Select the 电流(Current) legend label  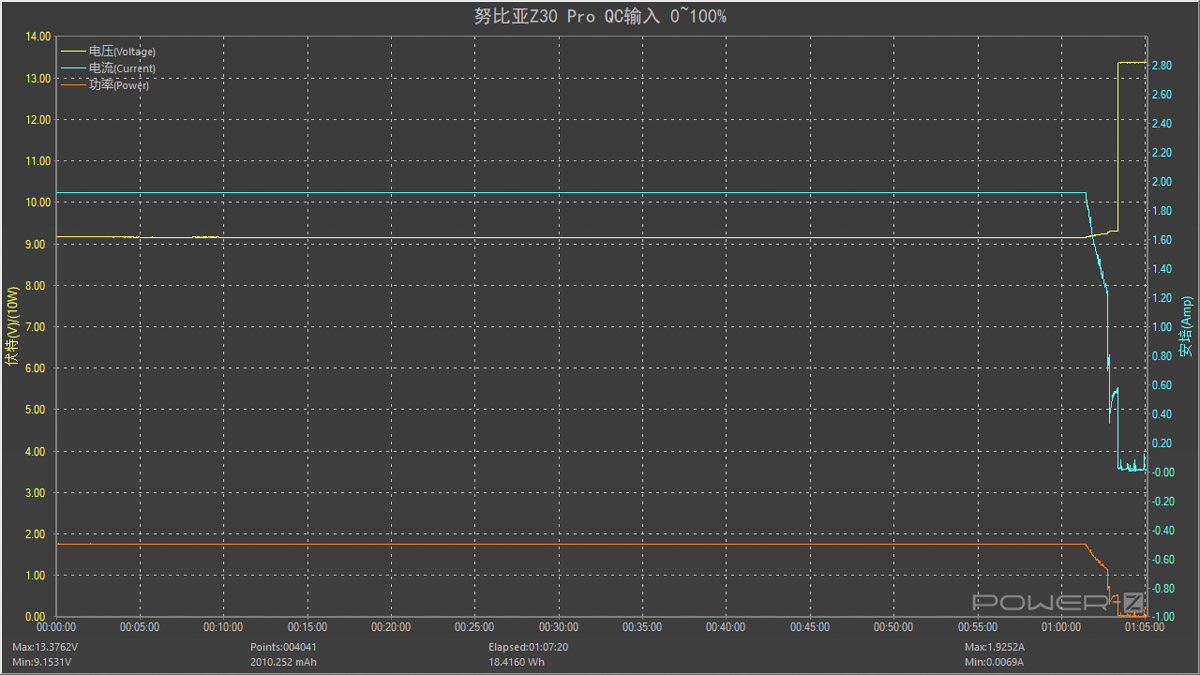pyautogui.click(x=122, y=68)
